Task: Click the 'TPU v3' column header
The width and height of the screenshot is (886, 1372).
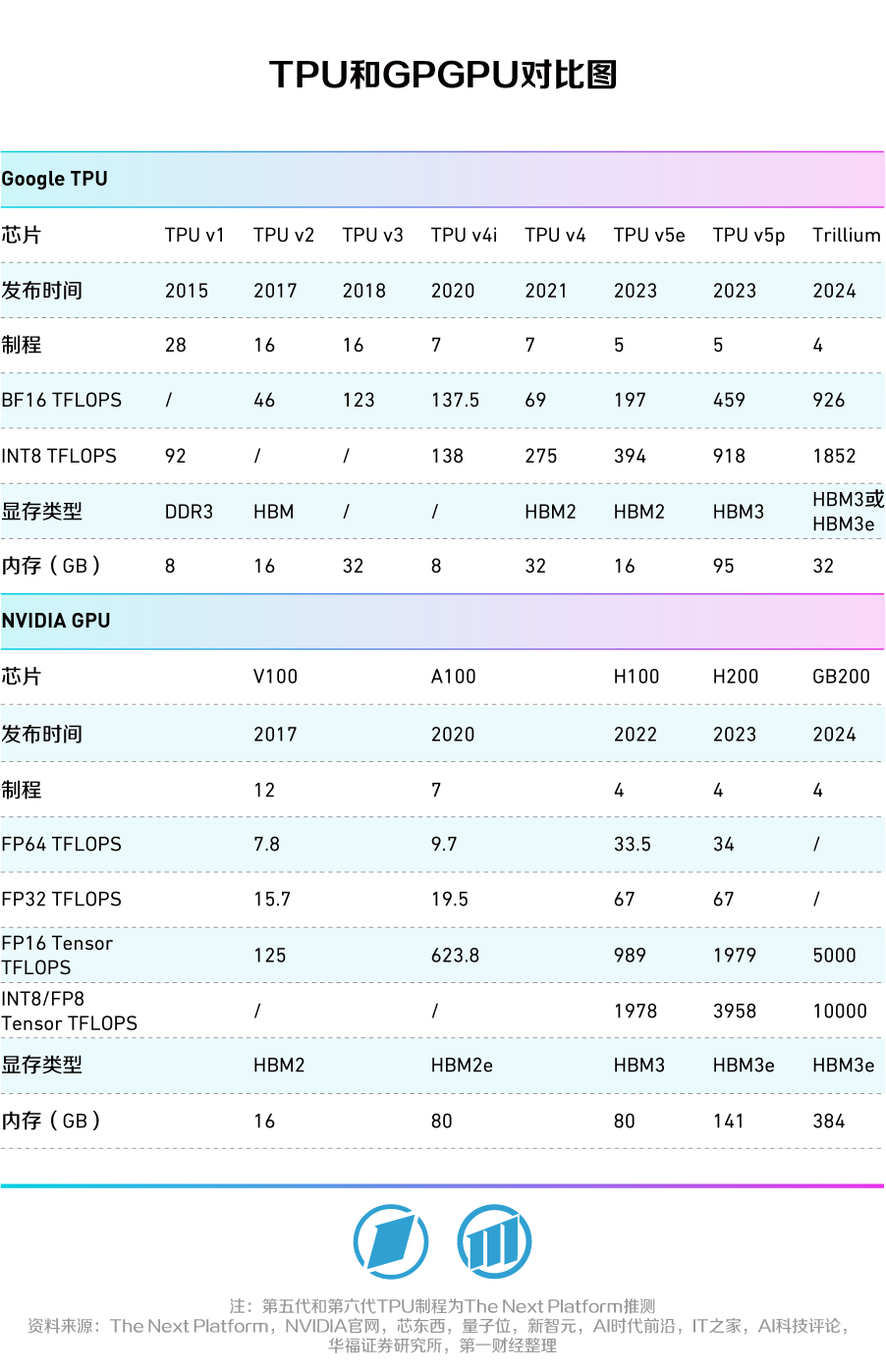Action: [372, 235]
